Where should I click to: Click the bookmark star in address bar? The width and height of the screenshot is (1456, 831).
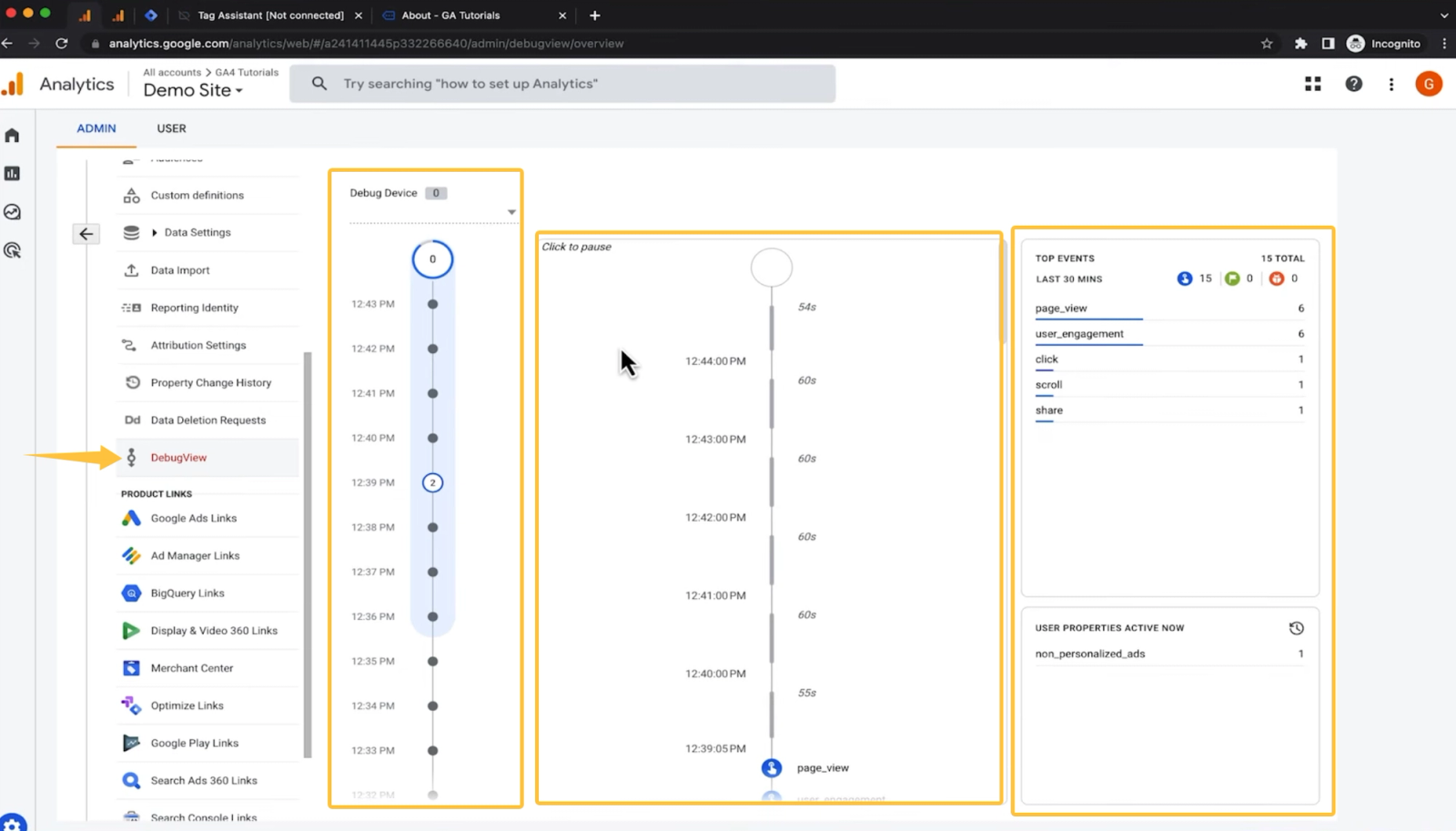tap(1266, 43)
